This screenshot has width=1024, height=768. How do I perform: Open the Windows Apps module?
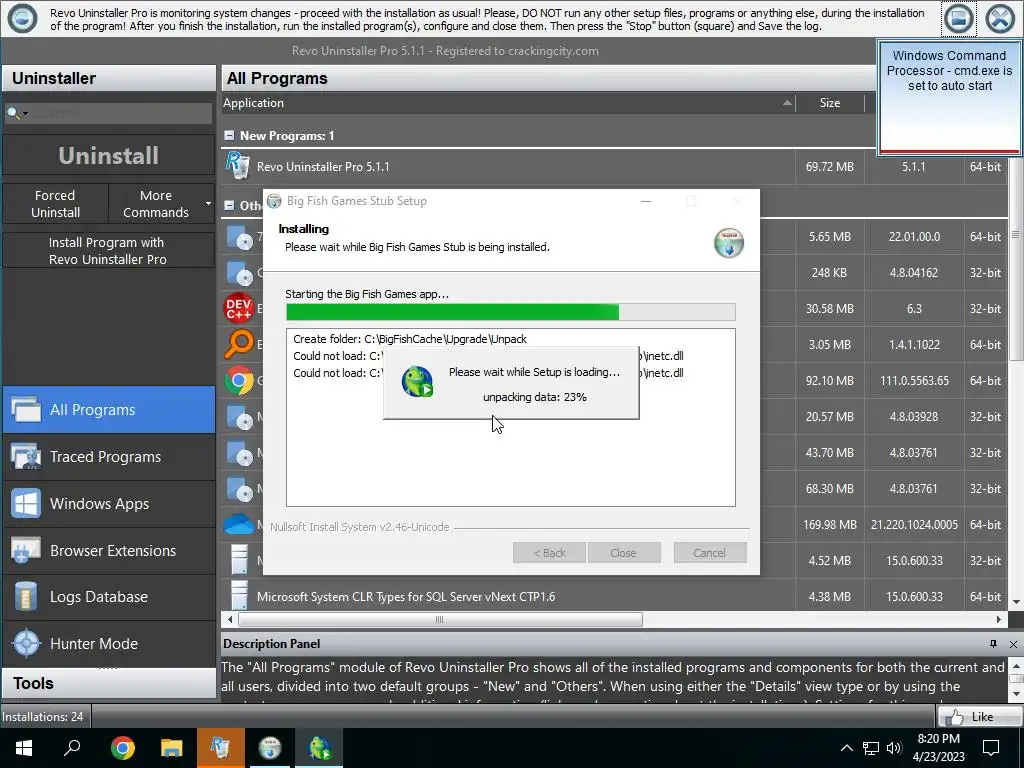pyautogui.click(x=108, y=504)
